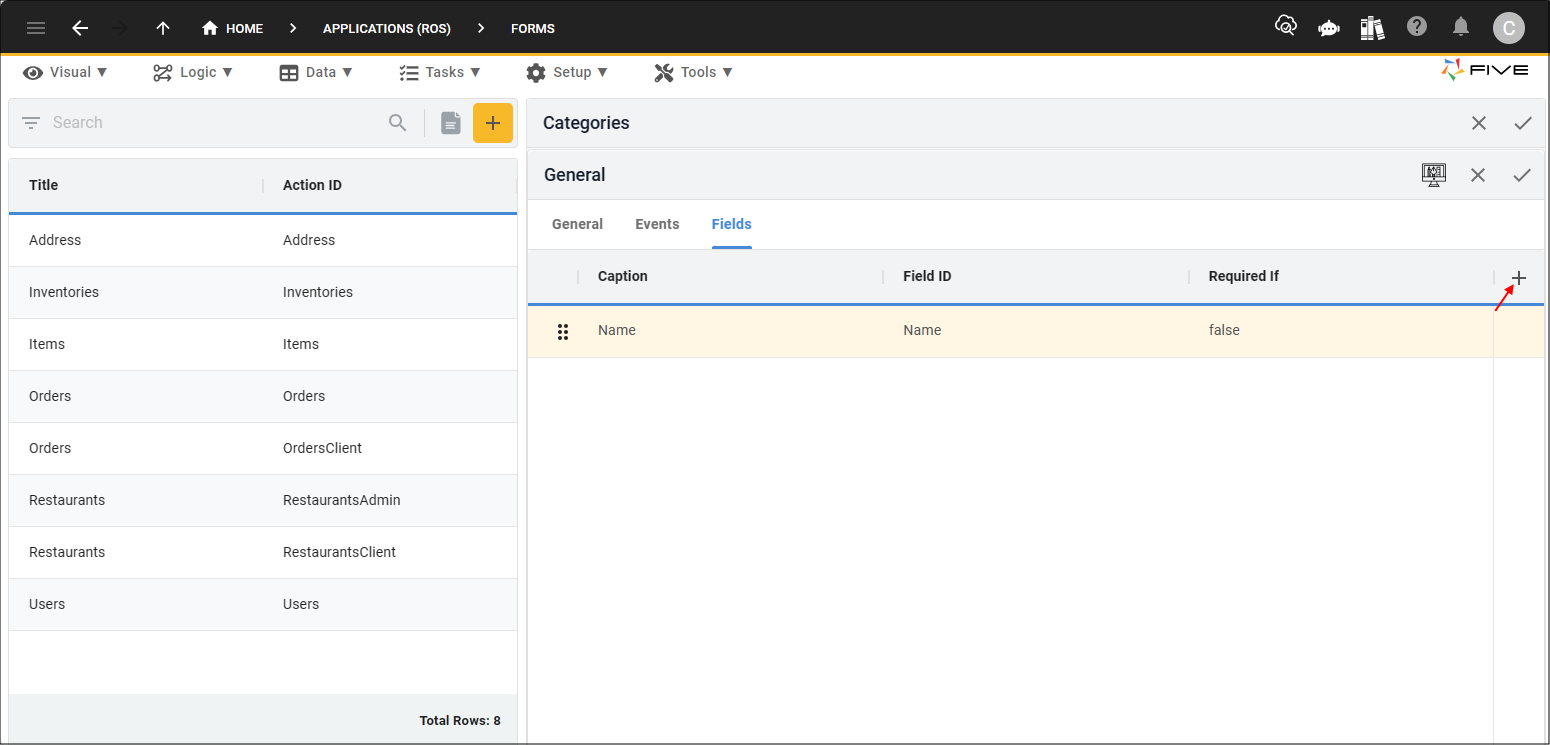Cancel the General page with X
This screenshot has height=745, width=1550.
coord(1478,175)
